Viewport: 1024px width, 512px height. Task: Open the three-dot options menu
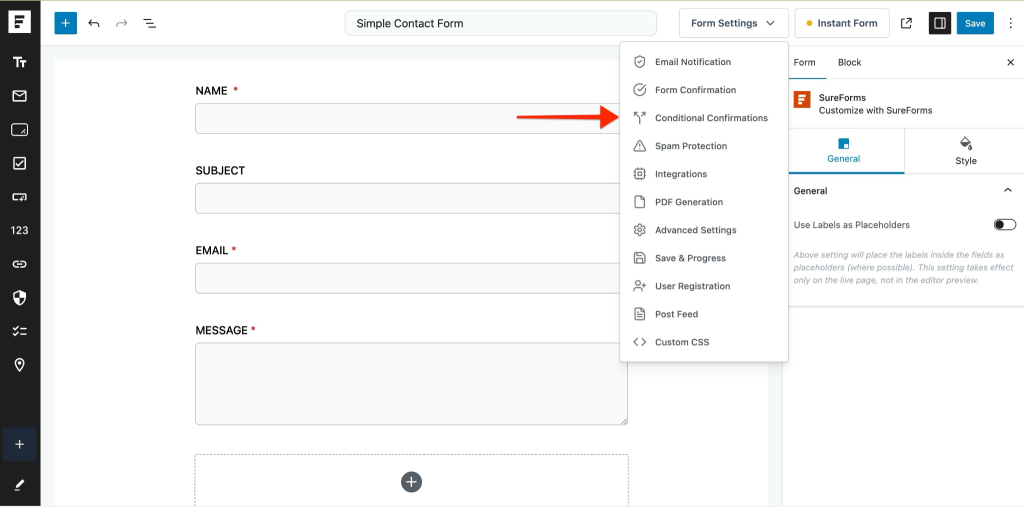click(x=1012, y=23)
